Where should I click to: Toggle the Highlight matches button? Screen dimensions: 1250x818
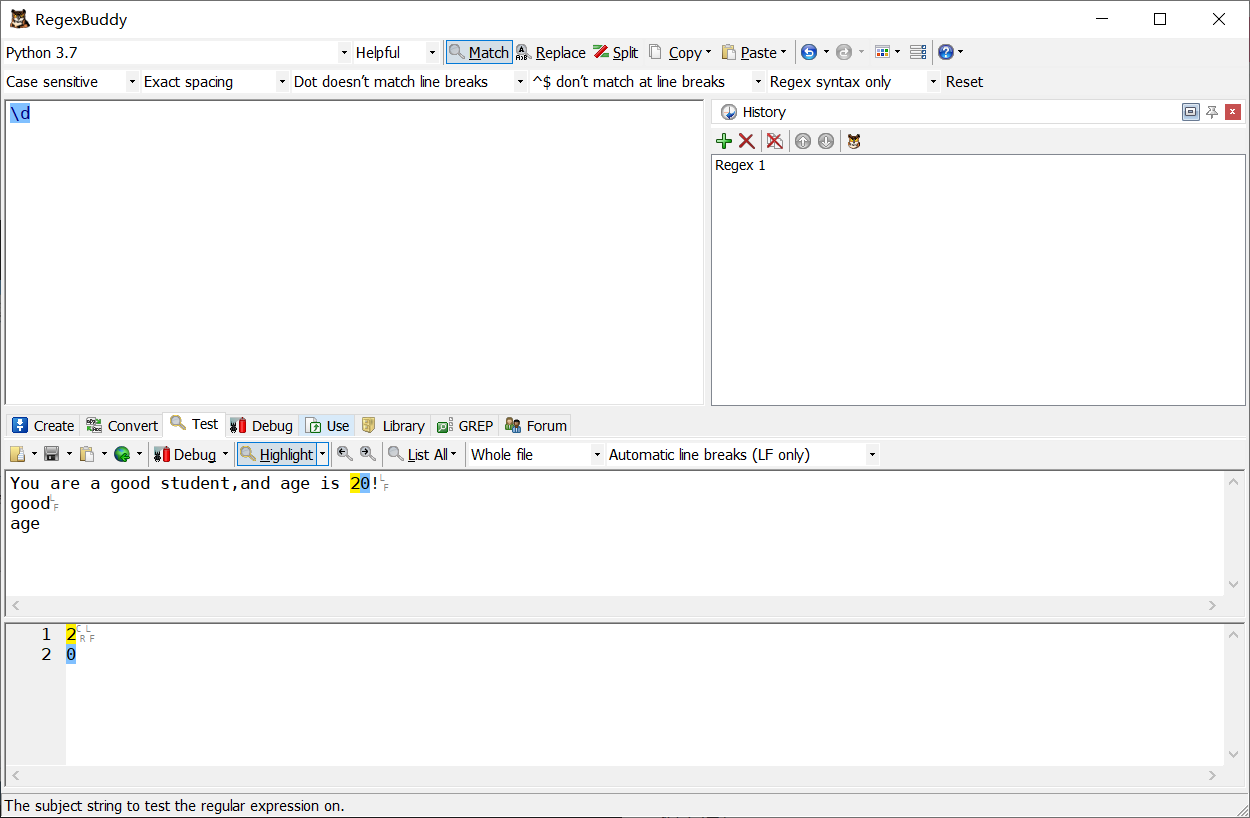point(277,454)
